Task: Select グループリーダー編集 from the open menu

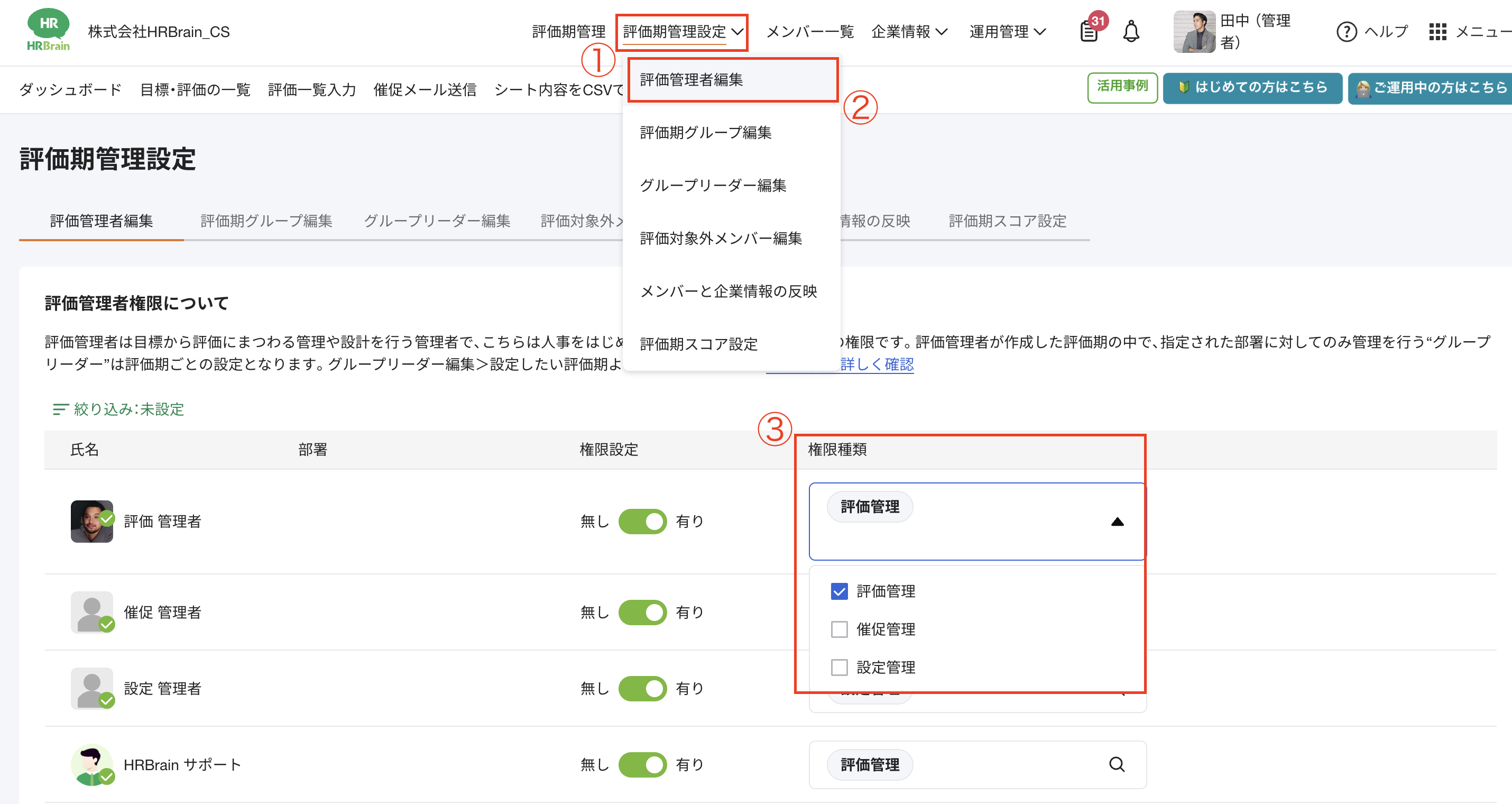Action: (x=714, y=186)
